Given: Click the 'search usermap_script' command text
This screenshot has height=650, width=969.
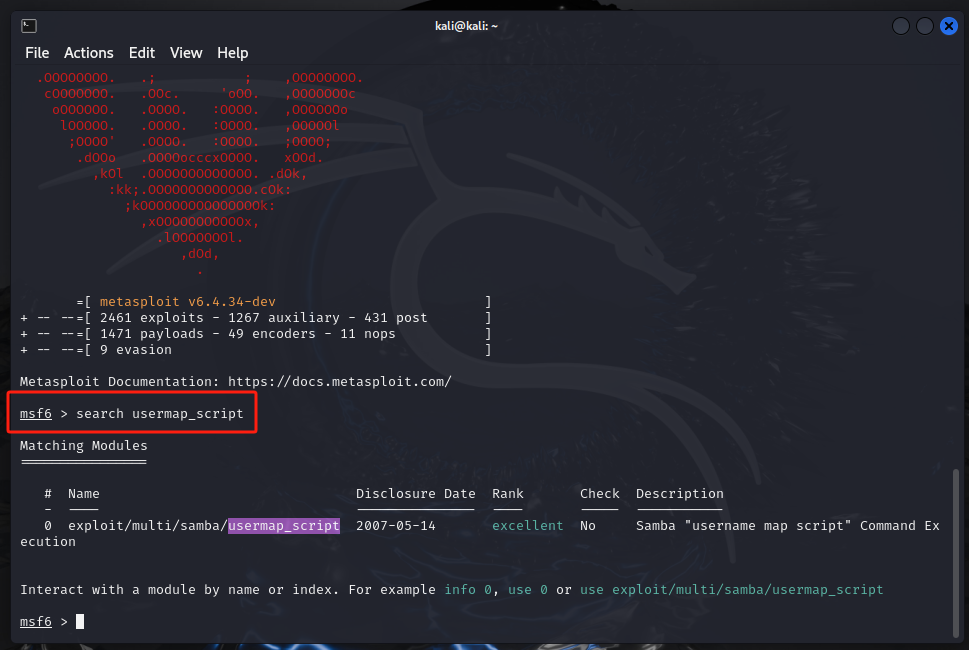Looking at the screenshot, I should pyautogui.click(x=159, y=414).
